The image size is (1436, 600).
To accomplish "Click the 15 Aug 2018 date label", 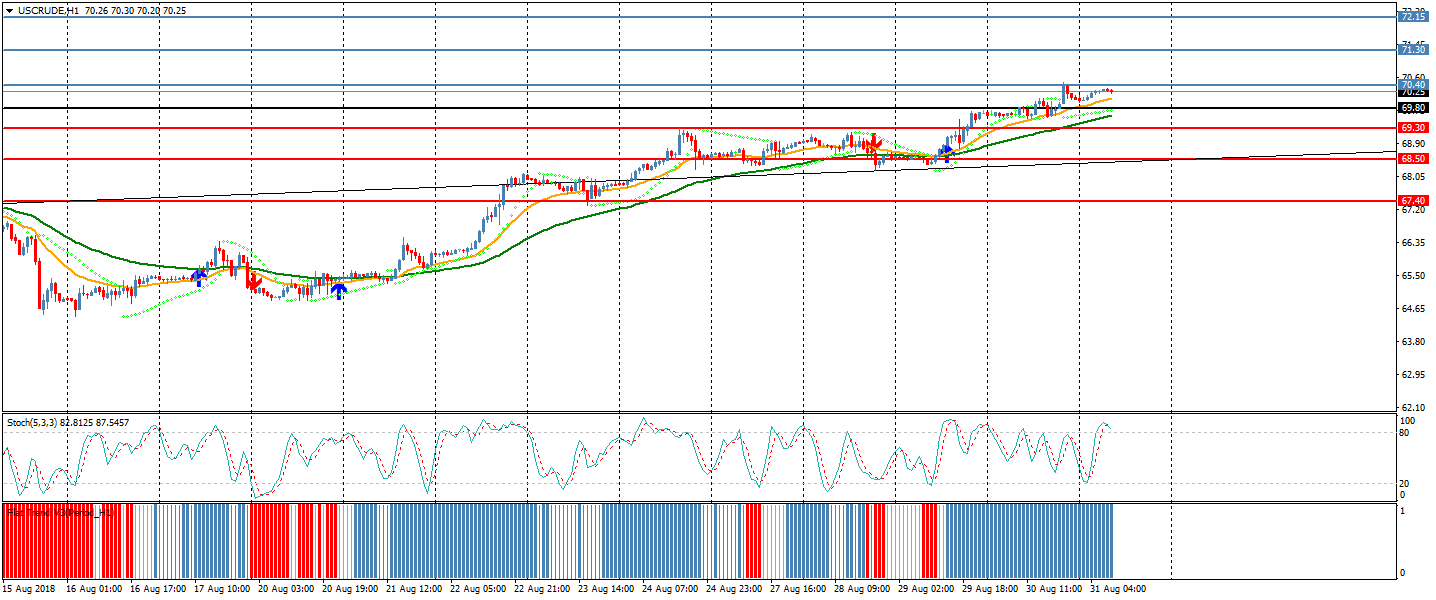I will 30,589.
